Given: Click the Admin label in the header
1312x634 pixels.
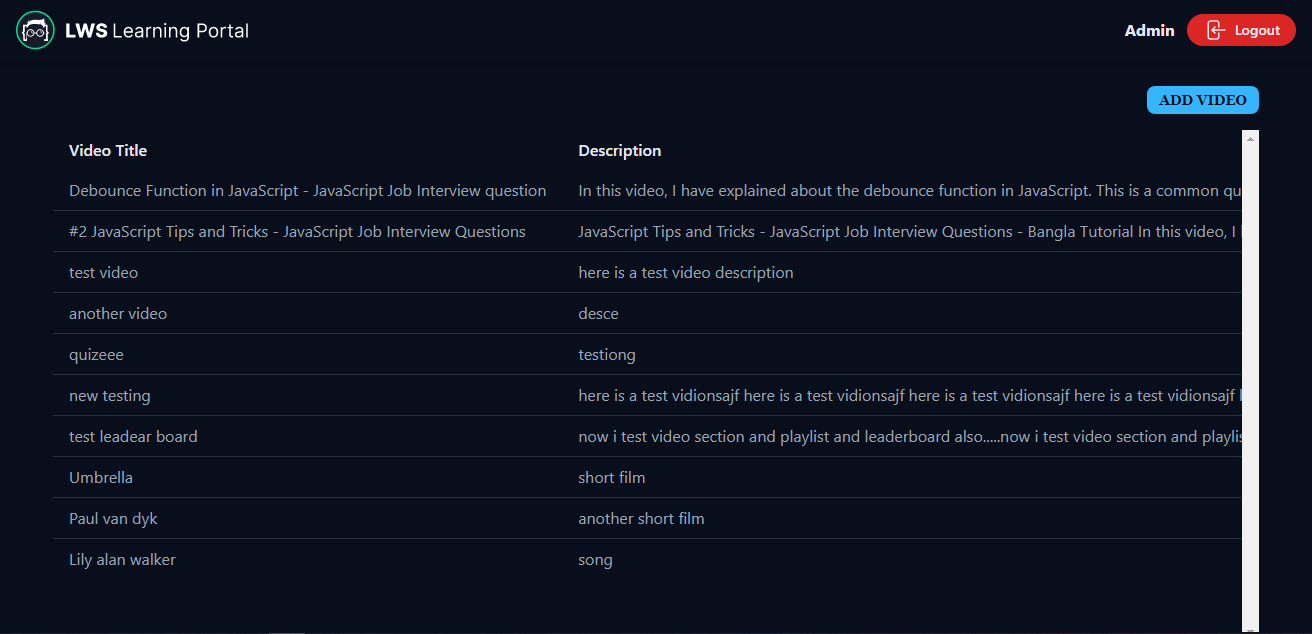Looking at the screenshot, I should click(x=1149, y=31).
